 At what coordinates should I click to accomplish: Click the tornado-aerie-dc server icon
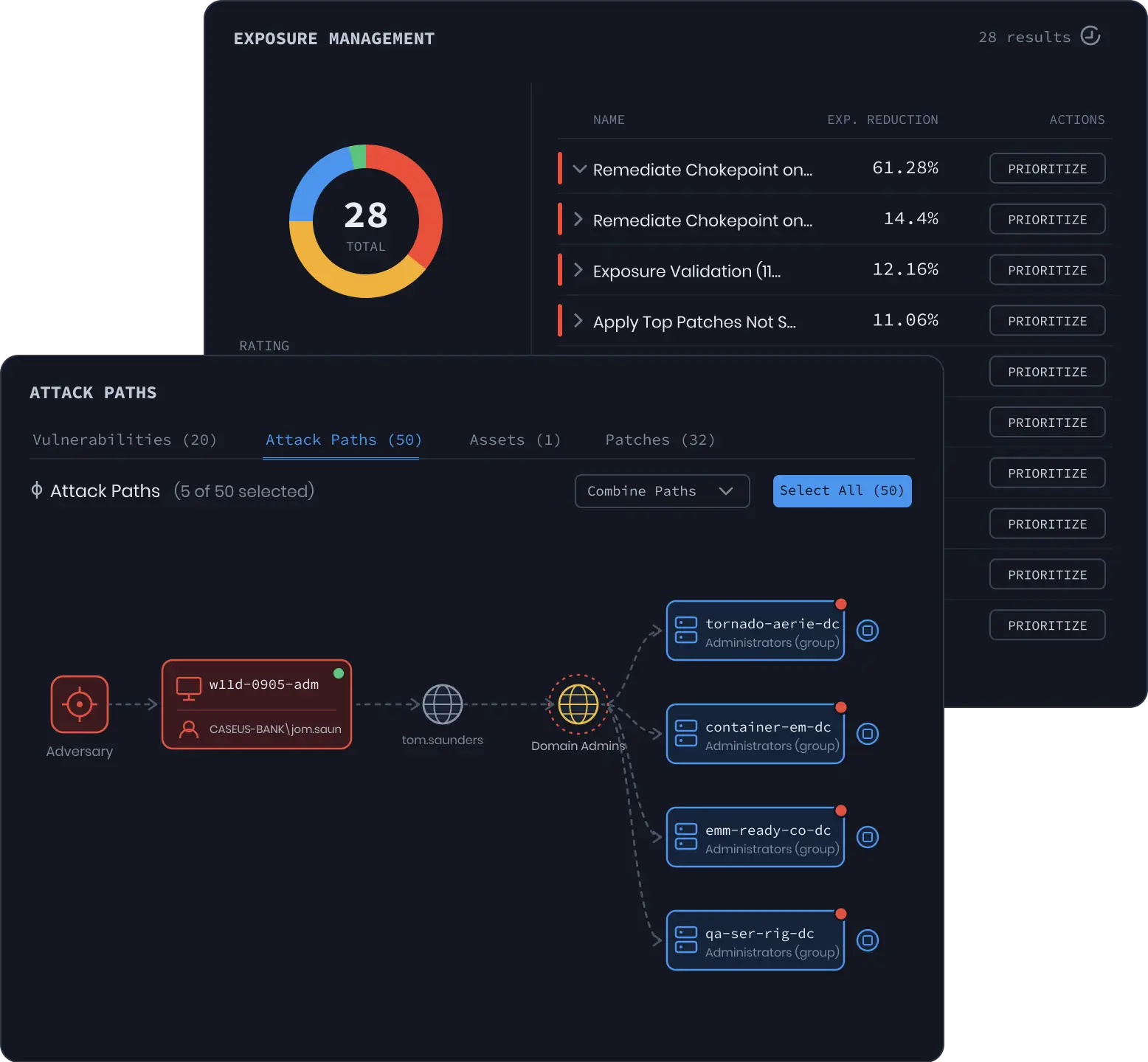686,630
